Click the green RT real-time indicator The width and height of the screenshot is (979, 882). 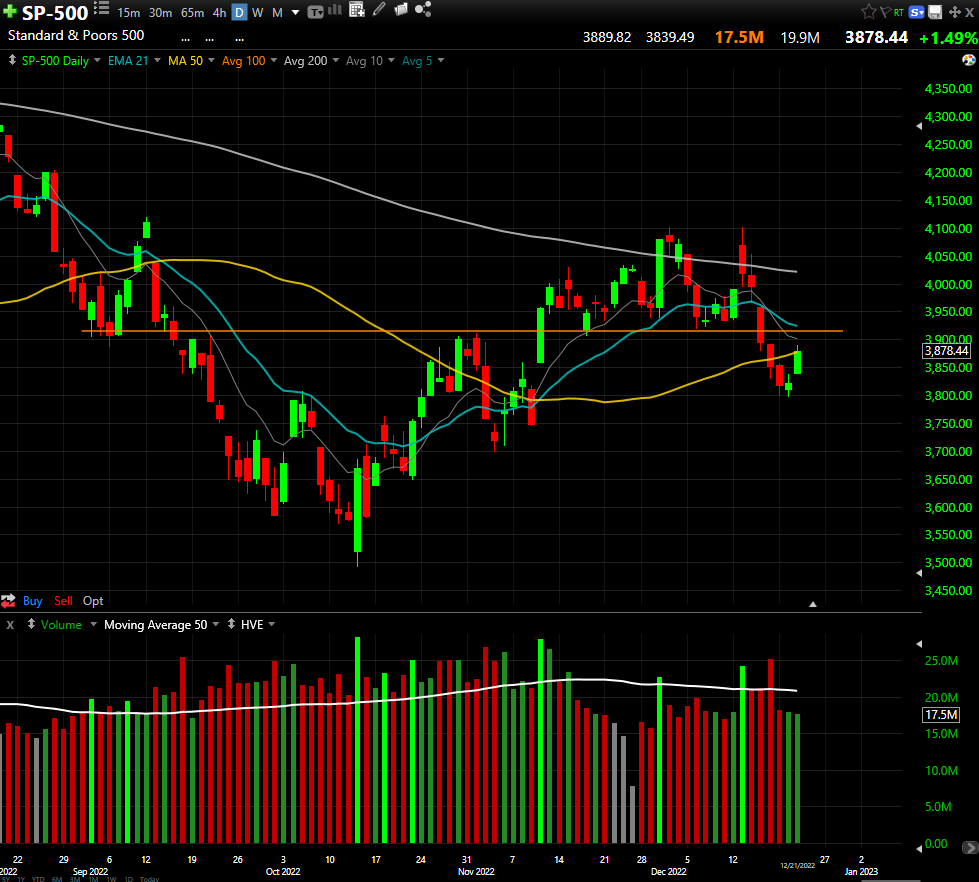point(898,12)
